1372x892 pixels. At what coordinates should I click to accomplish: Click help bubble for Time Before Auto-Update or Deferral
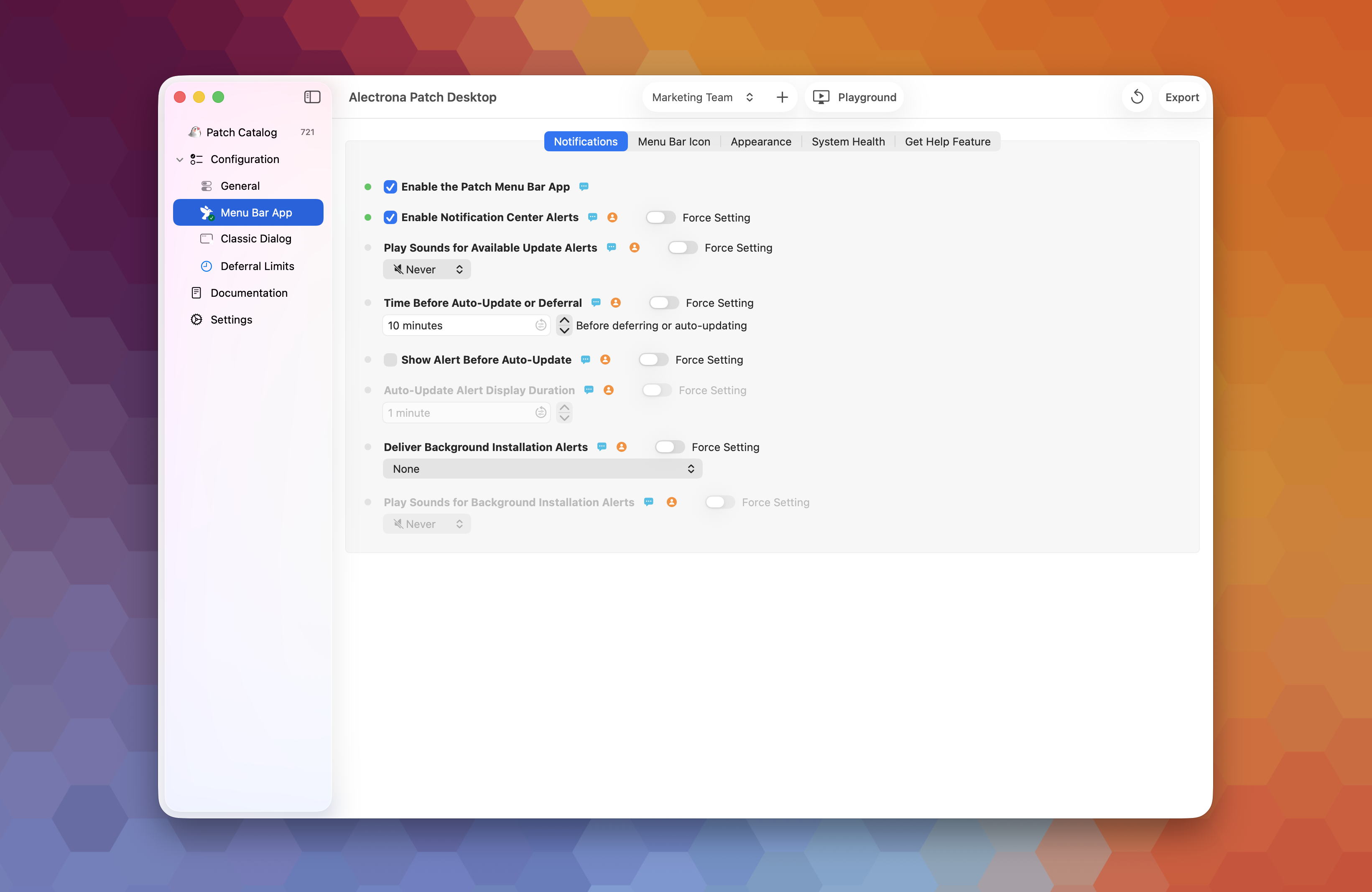click(596, 303)
